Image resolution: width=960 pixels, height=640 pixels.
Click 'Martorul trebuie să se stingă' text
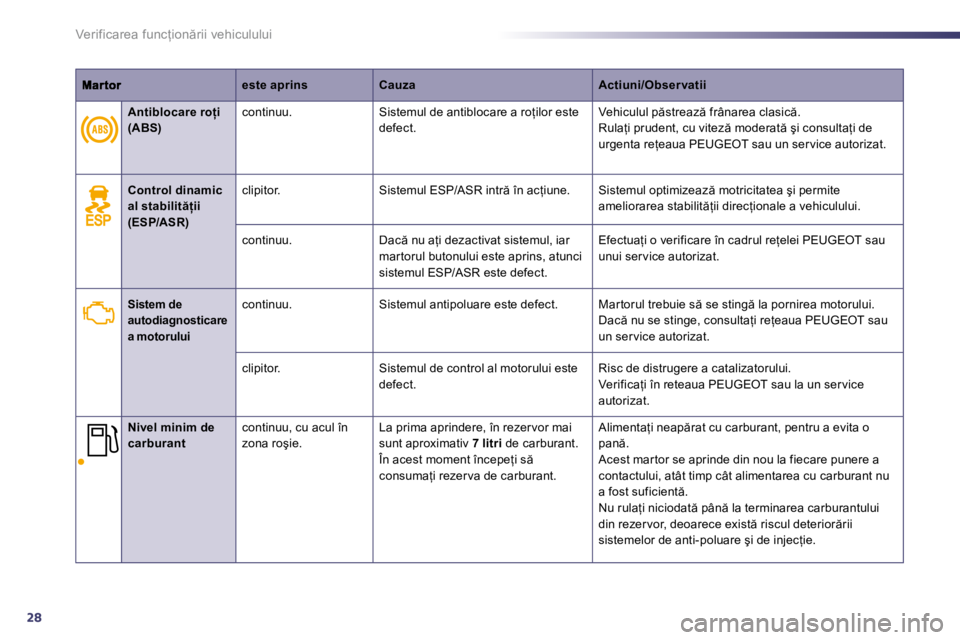(736, 304)
